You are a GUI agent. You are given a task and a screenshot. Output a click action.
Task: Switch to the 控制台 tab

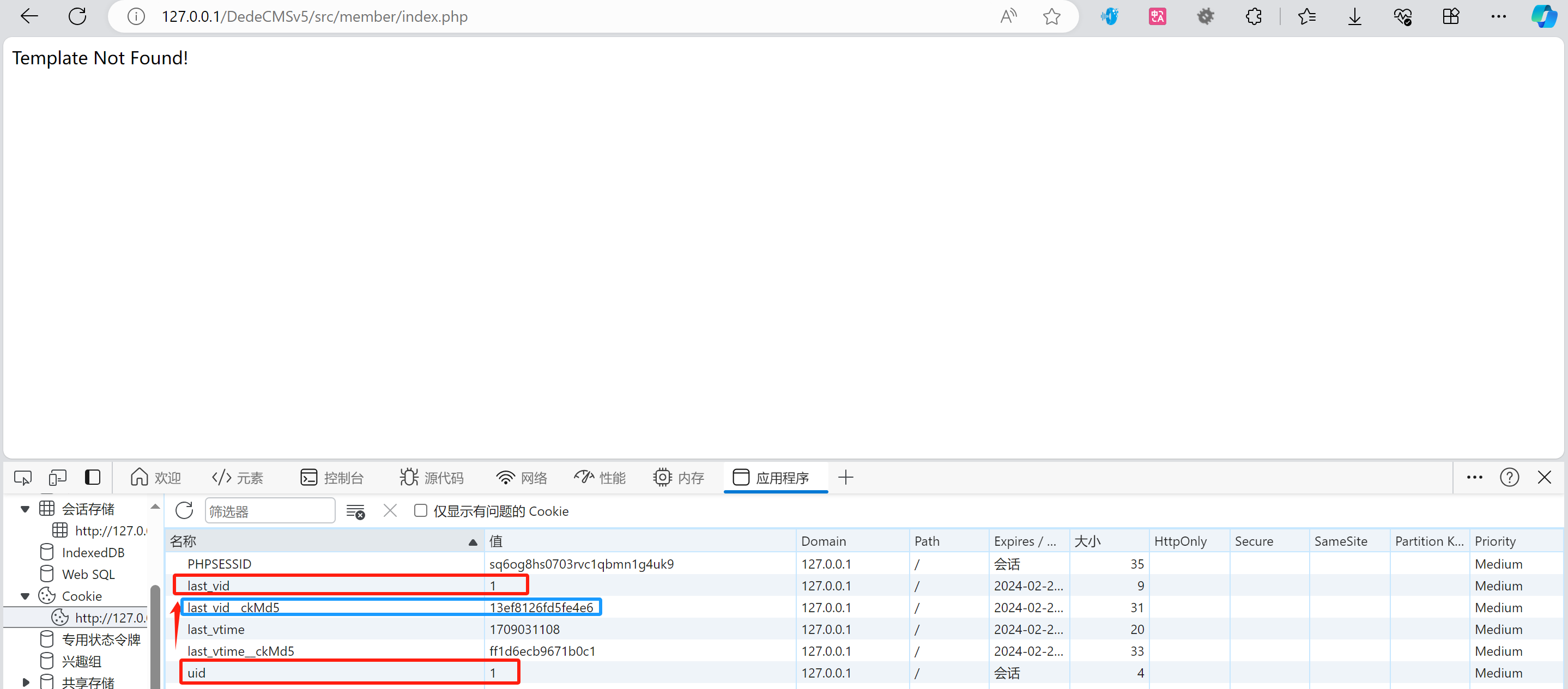332,478
